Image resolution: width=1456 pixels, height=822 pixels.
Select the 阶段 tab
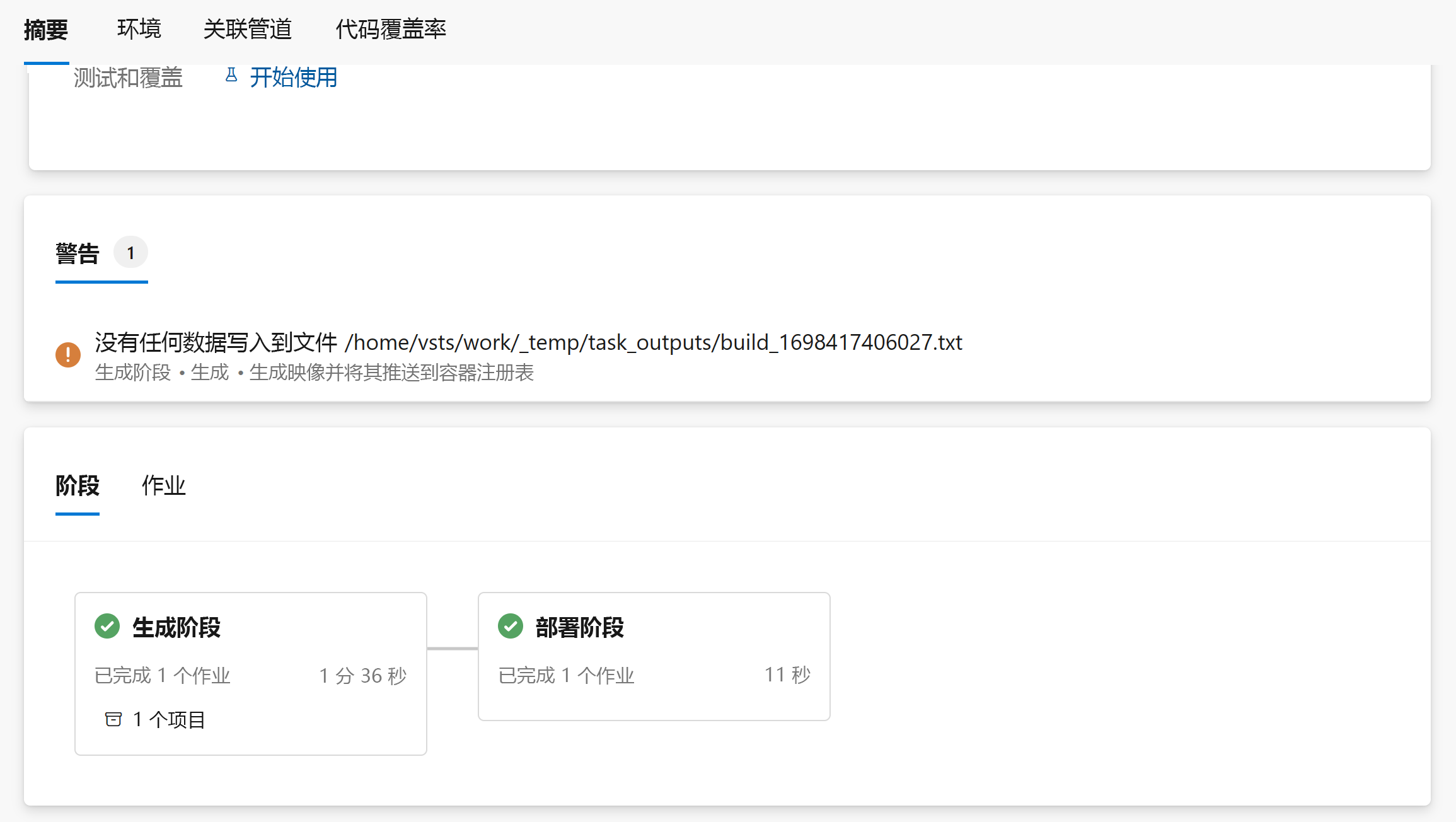[x=78, y=485]
